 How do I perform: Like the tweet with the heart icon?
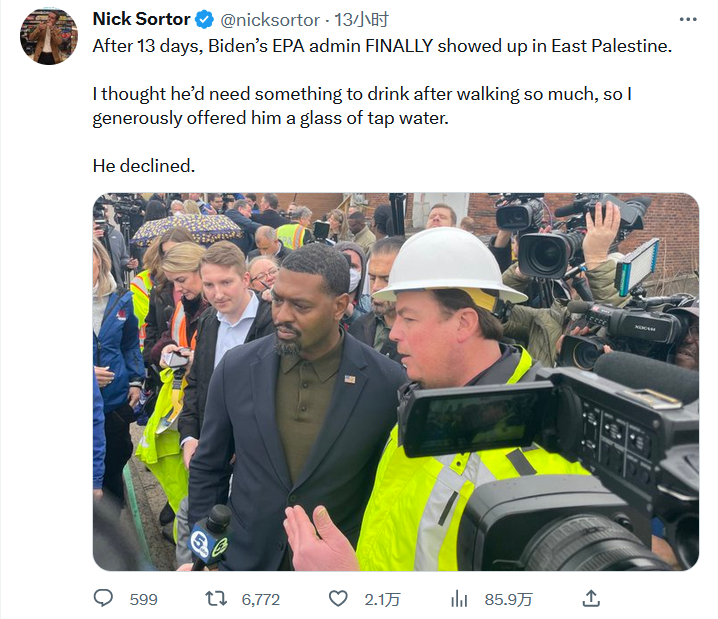[x=338, y=598]
